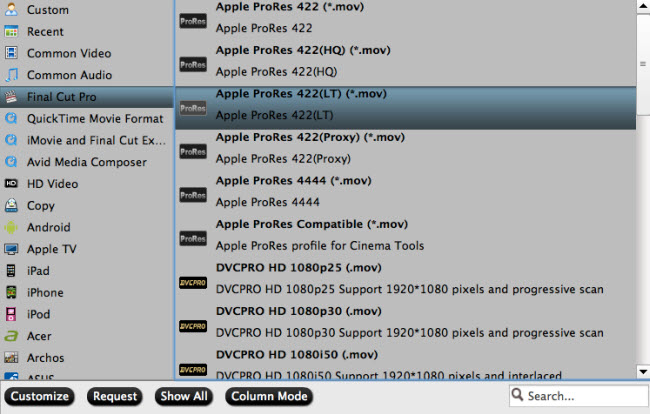Screen dimensions: 650x414
Task: Click DVCPRO icon beside DVCPRO HD 1080p25
Action: coord(193,283)
